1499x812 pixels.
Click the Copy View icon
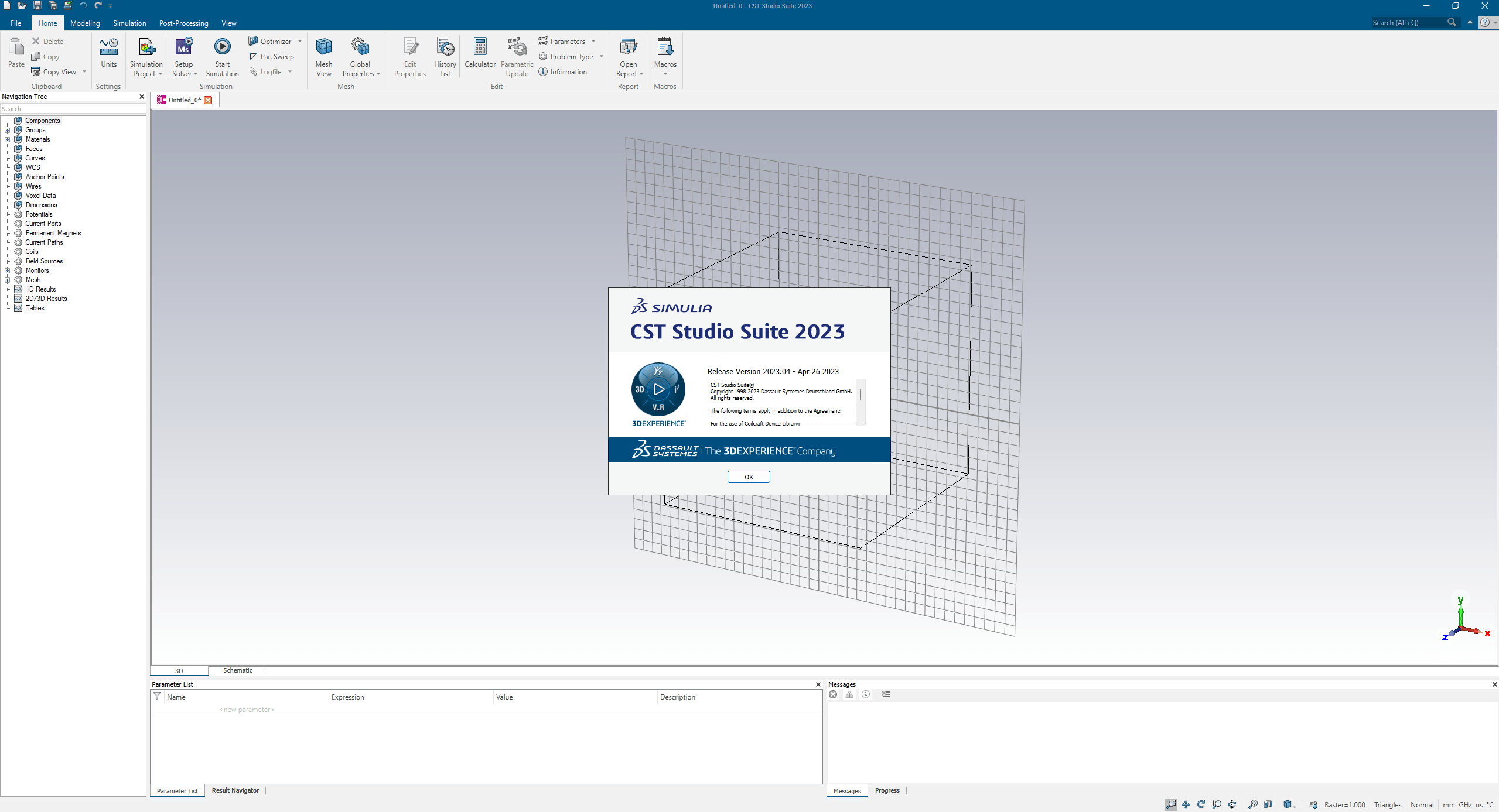coord(36,72)
